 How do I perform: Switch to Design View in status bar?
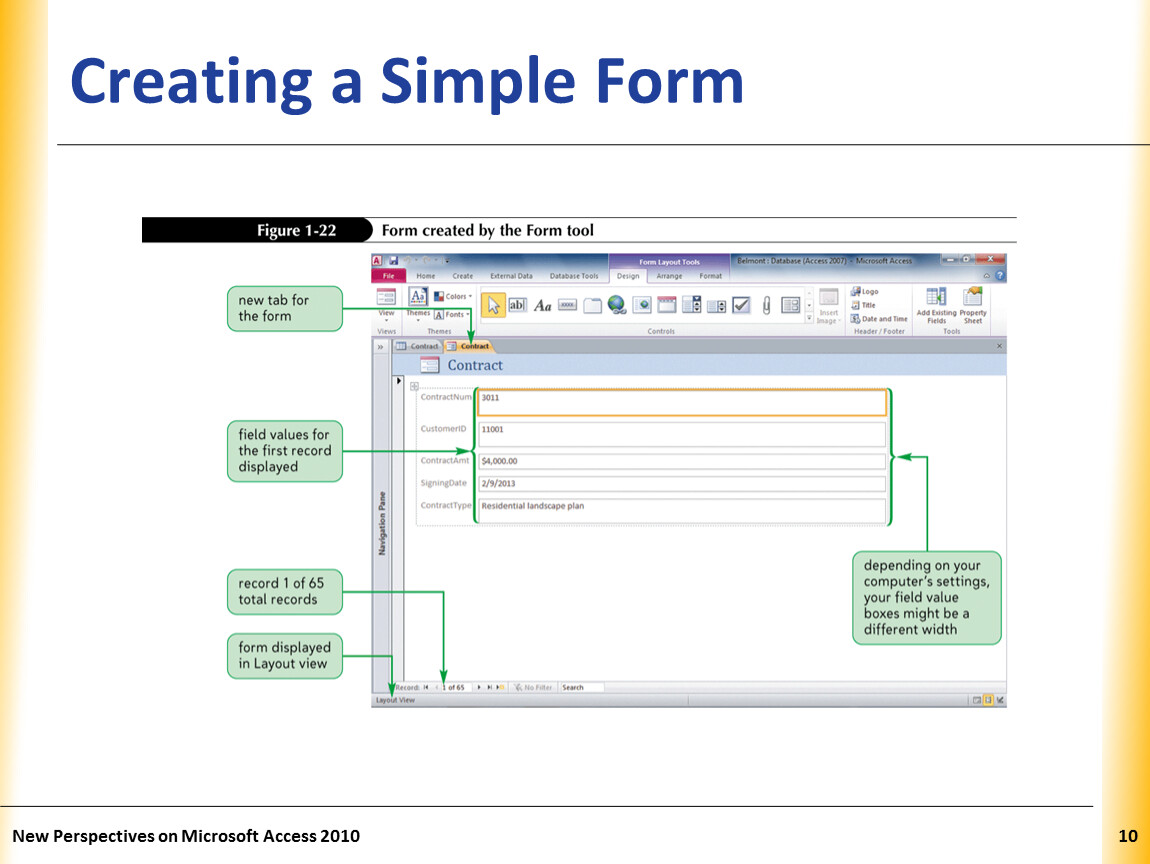coord(1000,700)
